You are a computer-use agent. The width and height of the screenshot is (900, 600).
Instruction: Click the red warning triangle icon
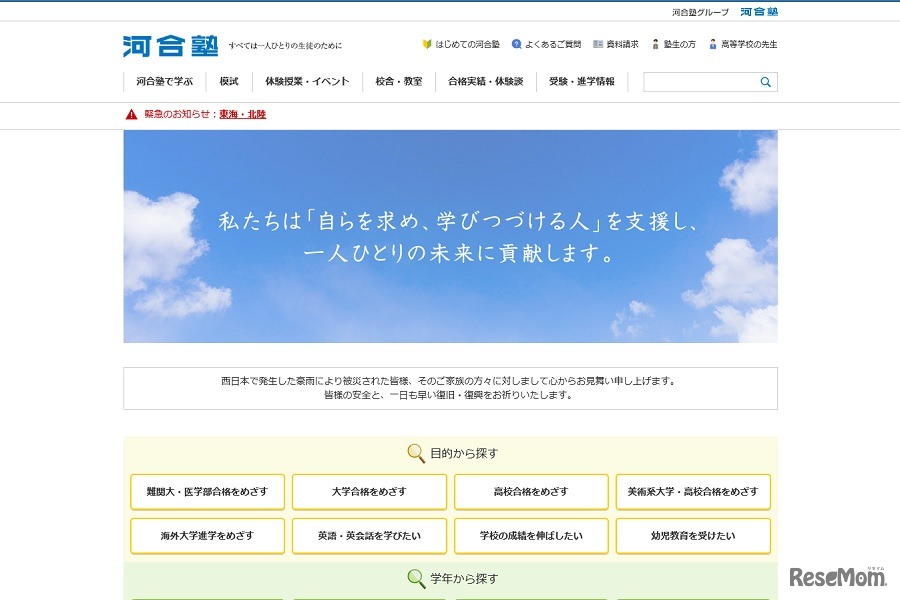131,114
